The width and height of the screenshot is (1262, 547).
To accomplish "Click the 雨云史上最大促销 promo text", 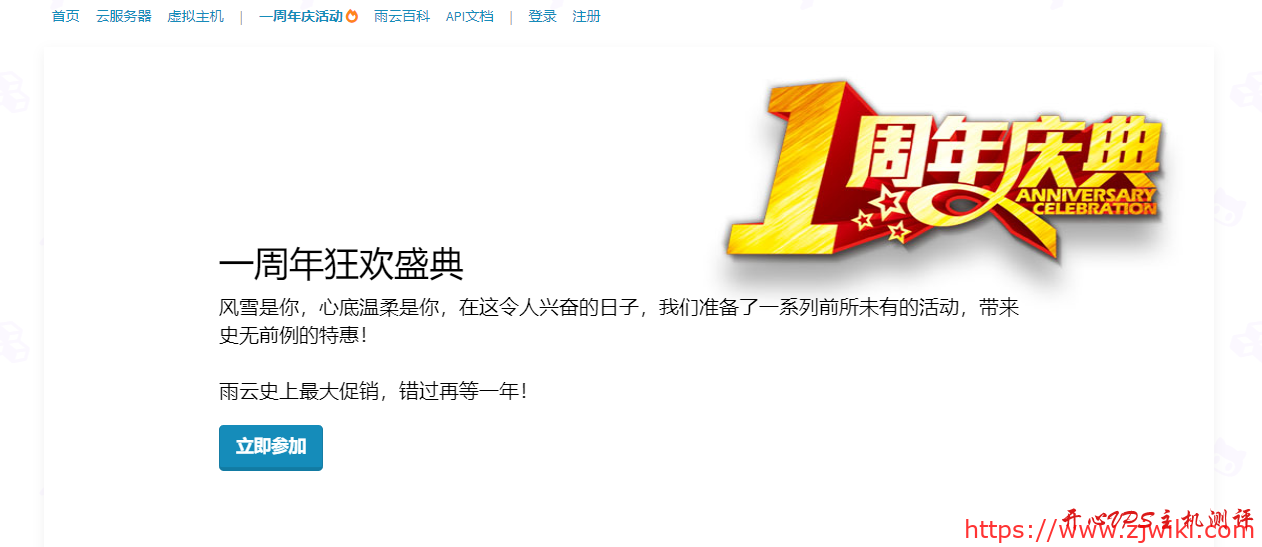I will (373, 391).
